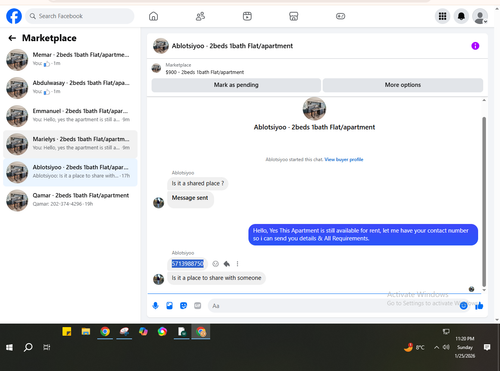The image size is (500, 371).
Task: Send a thumbs-up like
Action: (479, 306)
